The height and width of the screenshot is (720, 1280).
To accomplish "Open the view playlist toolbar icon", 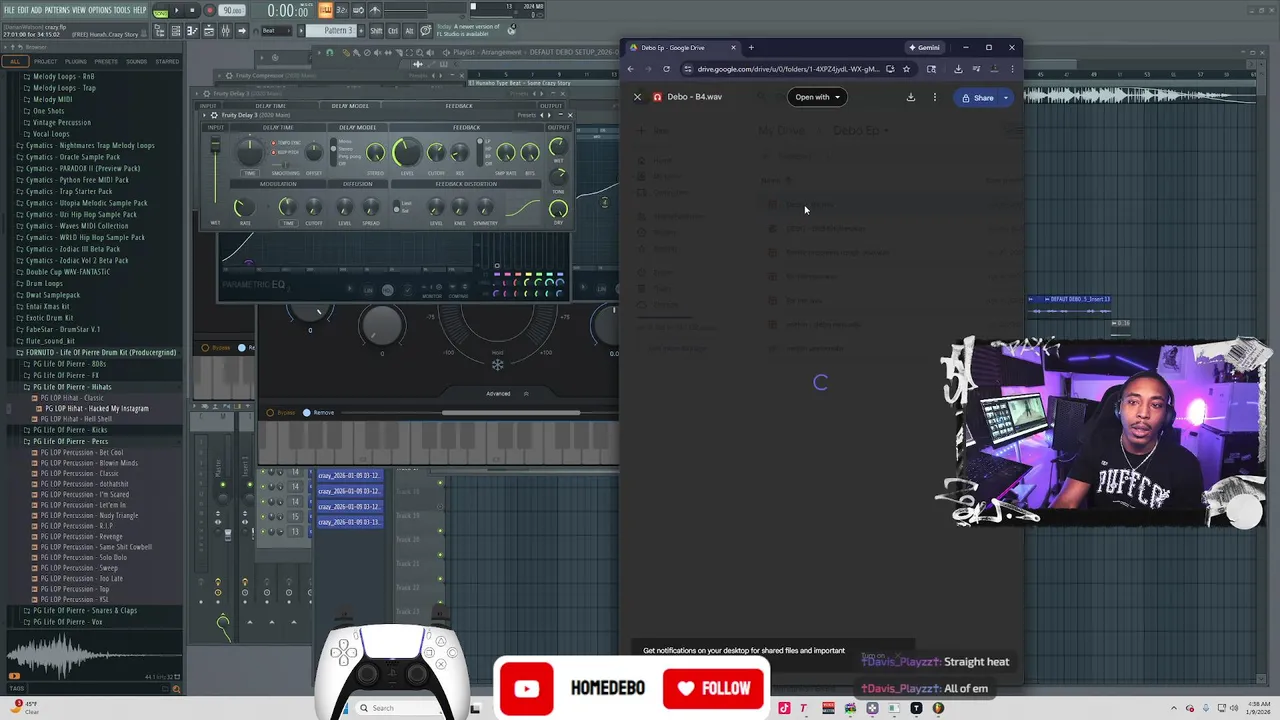I will (177, 31).
